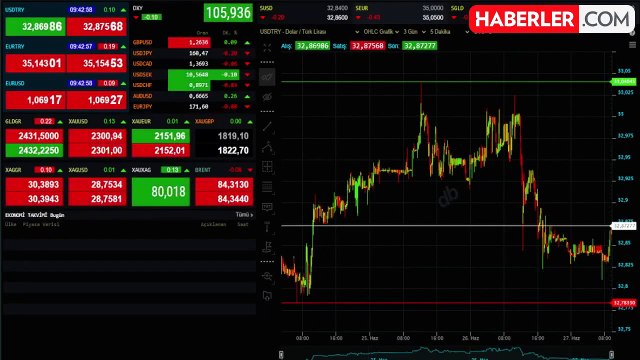The width and height of the screenshot is (640, 360).
Task: Open the OHLC Grafik chart type dropdown
Action: click(381, 32)
